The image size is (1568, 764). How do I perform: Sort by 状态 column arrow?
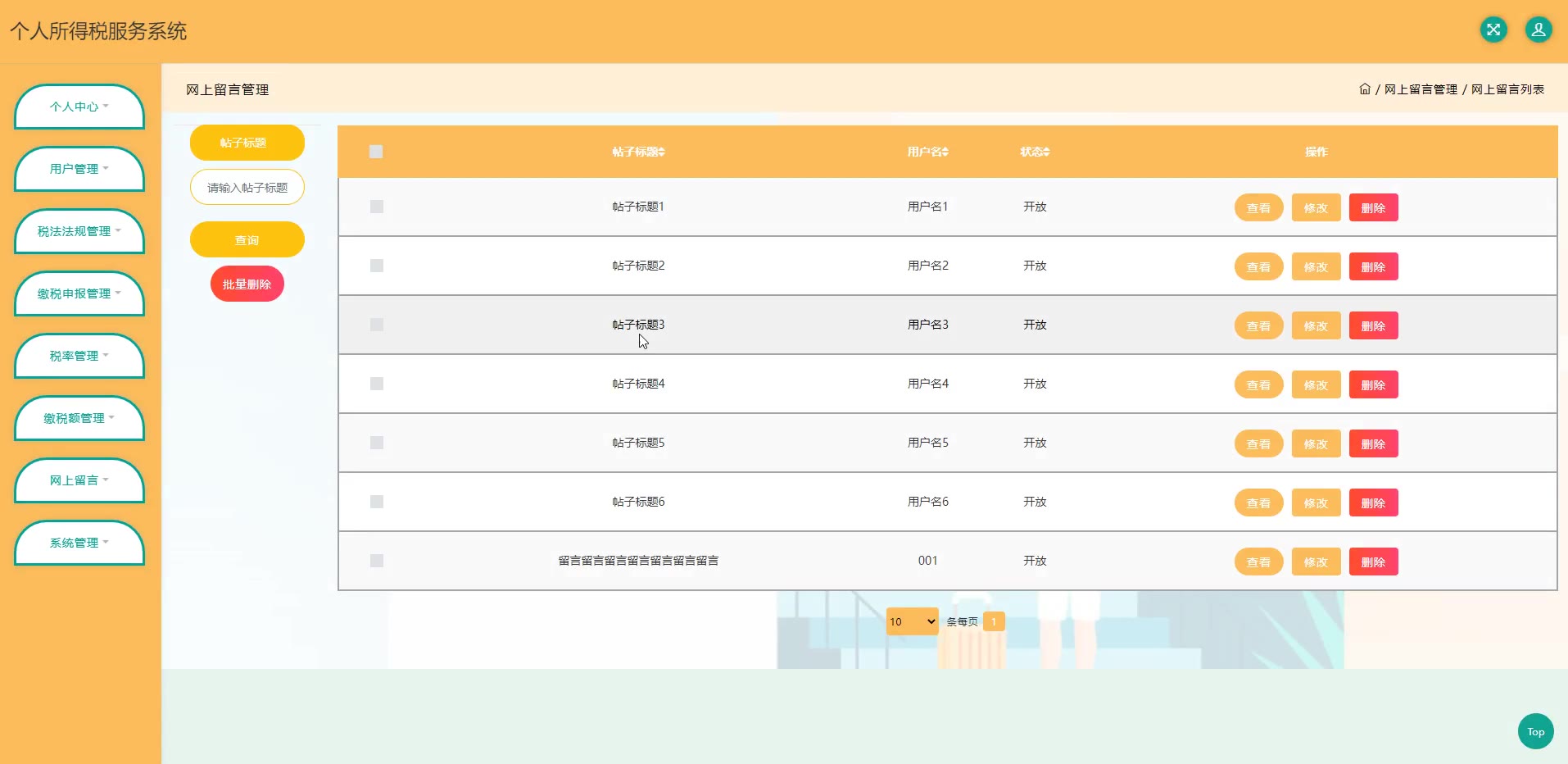(1046, 152)
